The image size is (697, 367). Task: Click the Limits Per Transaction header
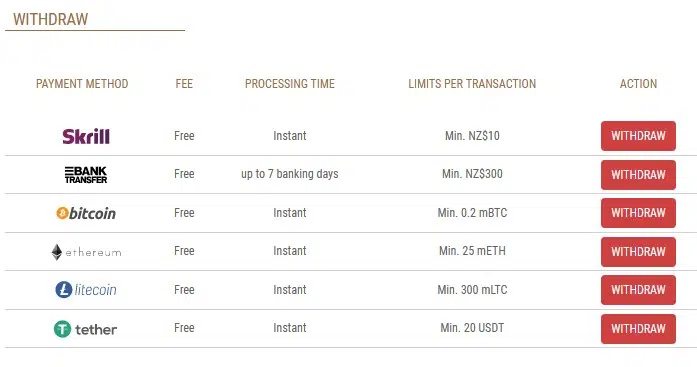[x=472, y=84]
